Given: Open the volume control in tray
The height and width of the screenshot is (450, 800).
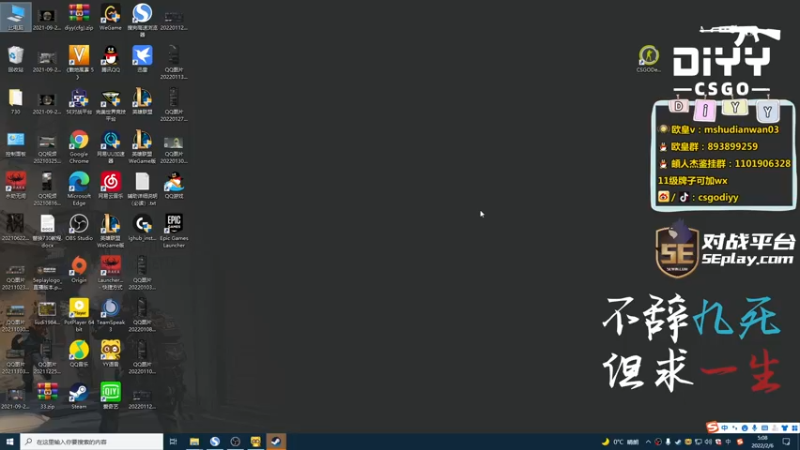Looking at the screenshot, I should (x=708, y=442).
